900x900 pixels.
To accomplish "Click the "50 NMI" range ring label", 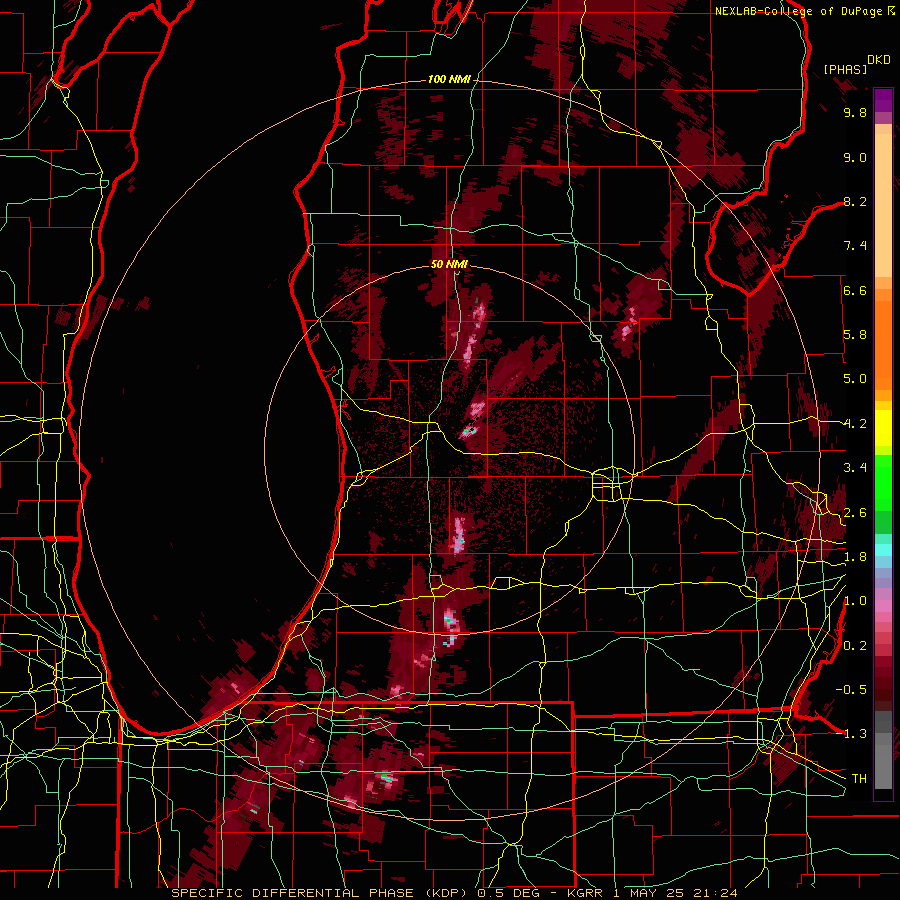I will pyautogui.click(x=449, y=264).
